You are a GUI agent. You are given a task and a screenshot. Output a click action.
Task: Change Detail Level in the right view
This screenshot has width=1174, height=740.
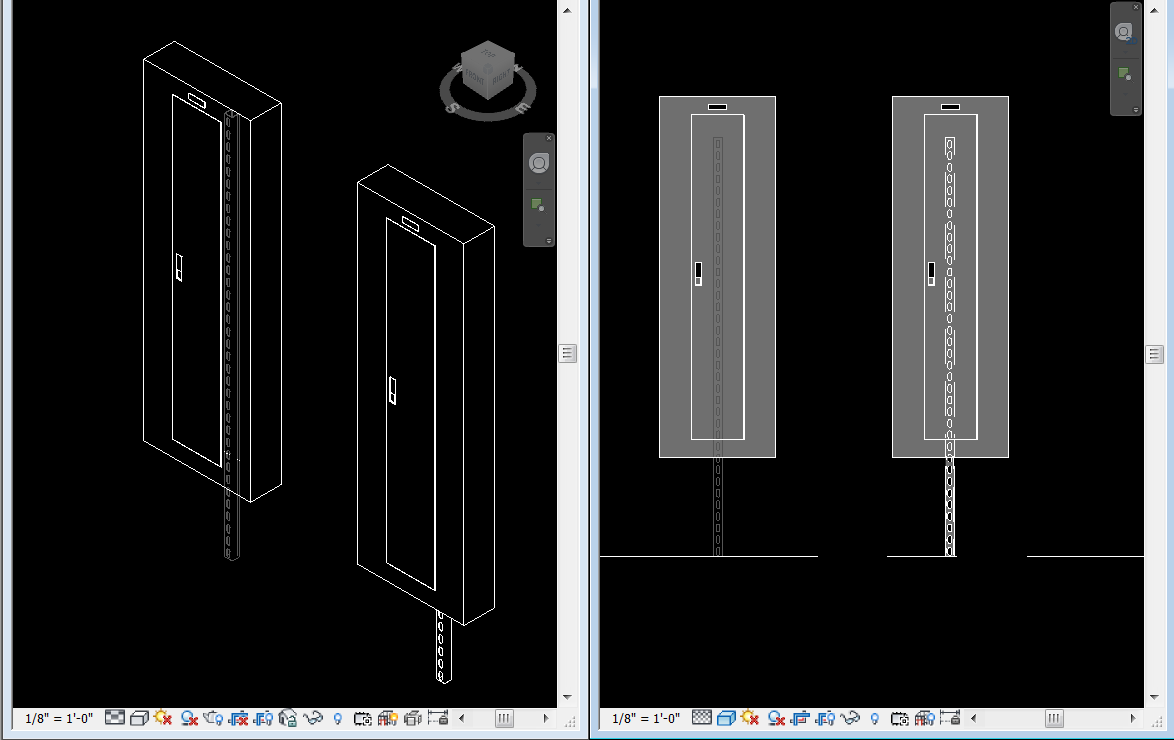703,717
